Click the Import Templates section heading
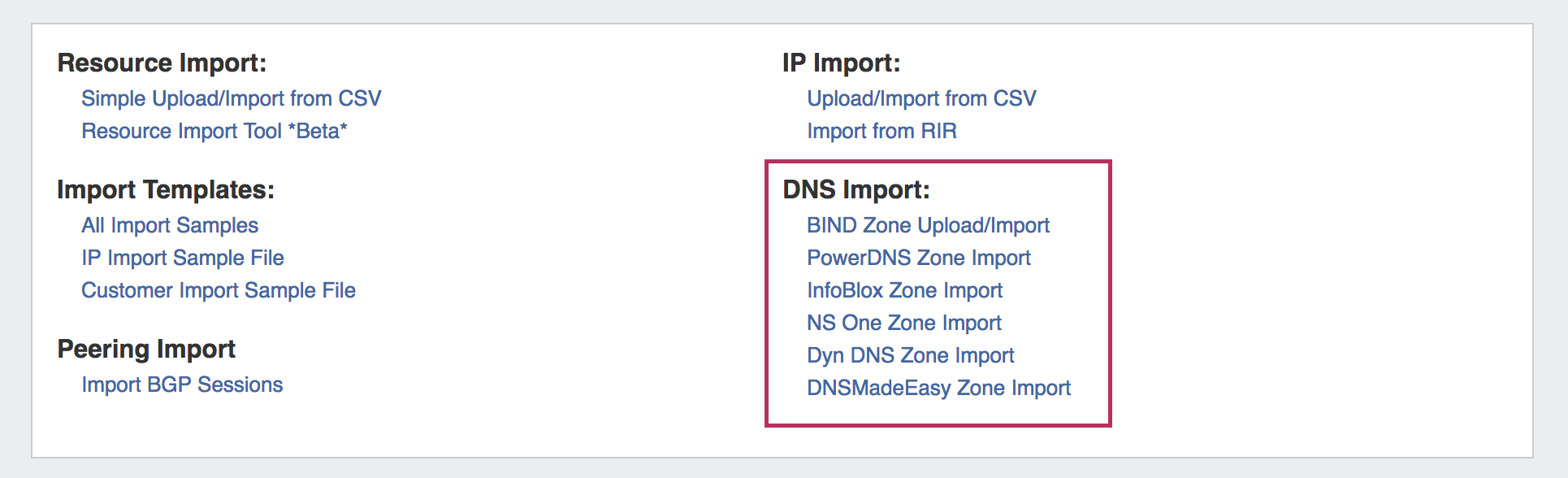The image size is (1568, 478). pos(166,189)
